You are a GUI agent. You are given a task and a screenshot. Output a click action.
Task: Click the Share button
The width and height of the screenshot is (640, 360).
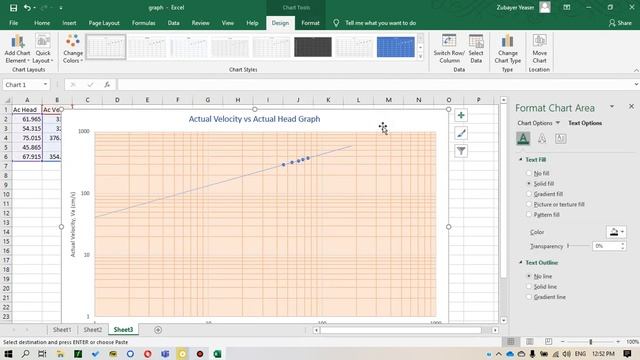[x=620, y=23]
